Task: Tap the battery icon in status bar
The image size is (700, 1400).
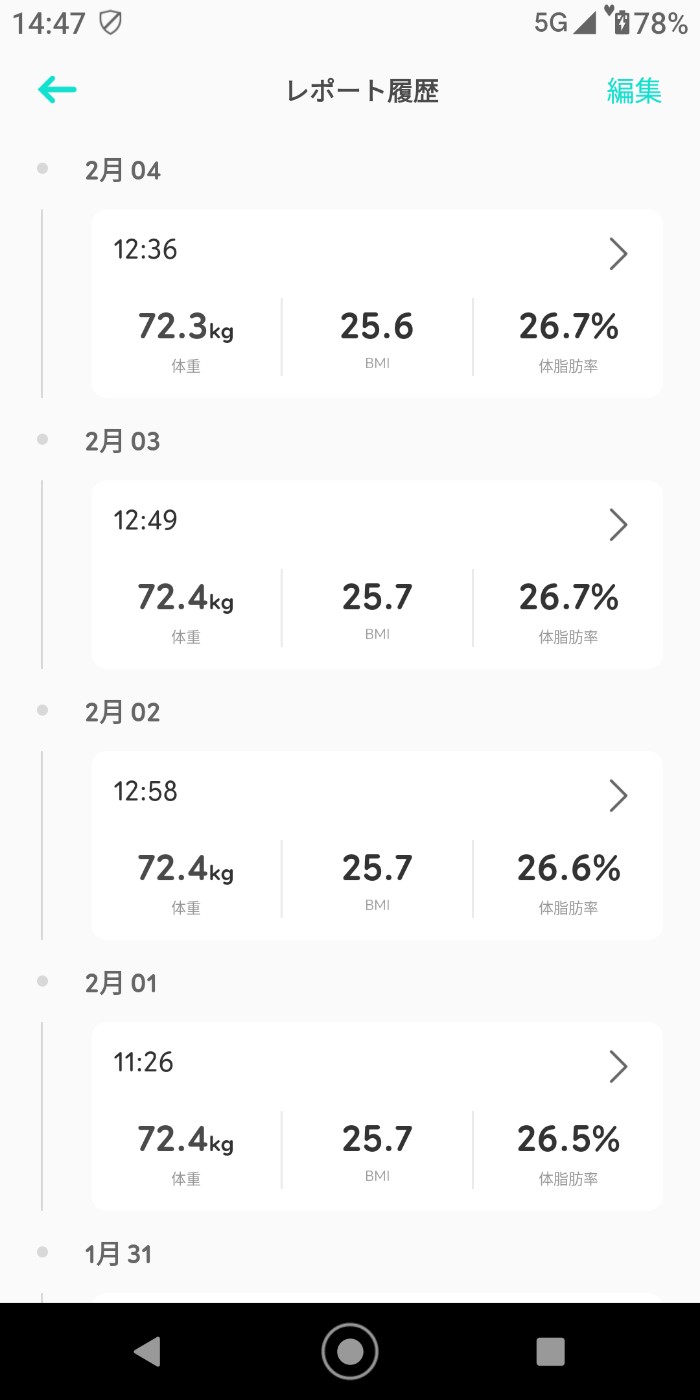Action: [621, 23]
